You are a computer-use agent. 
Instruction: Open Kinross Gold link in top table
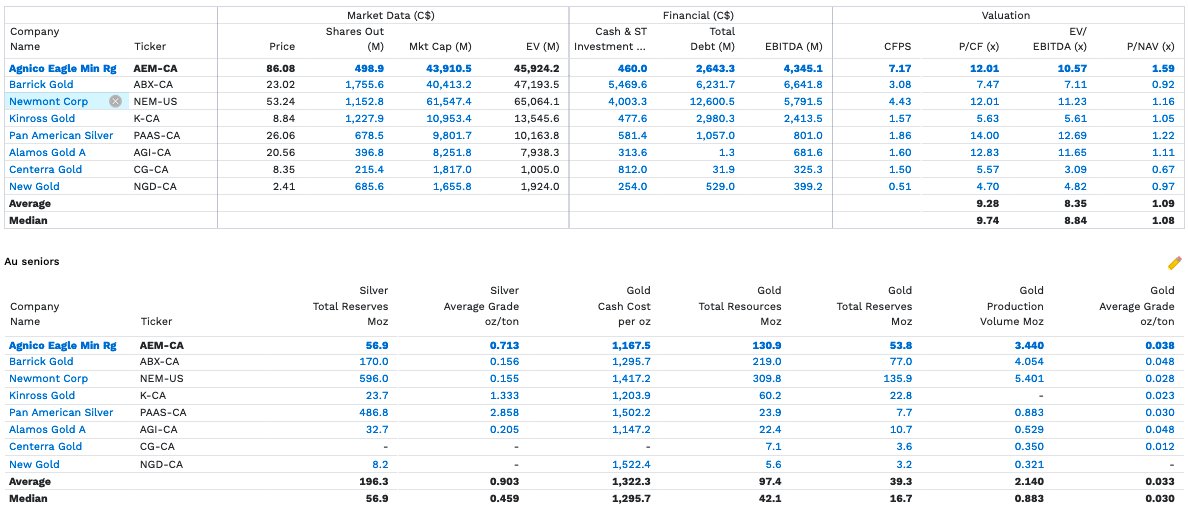(42, 118)
